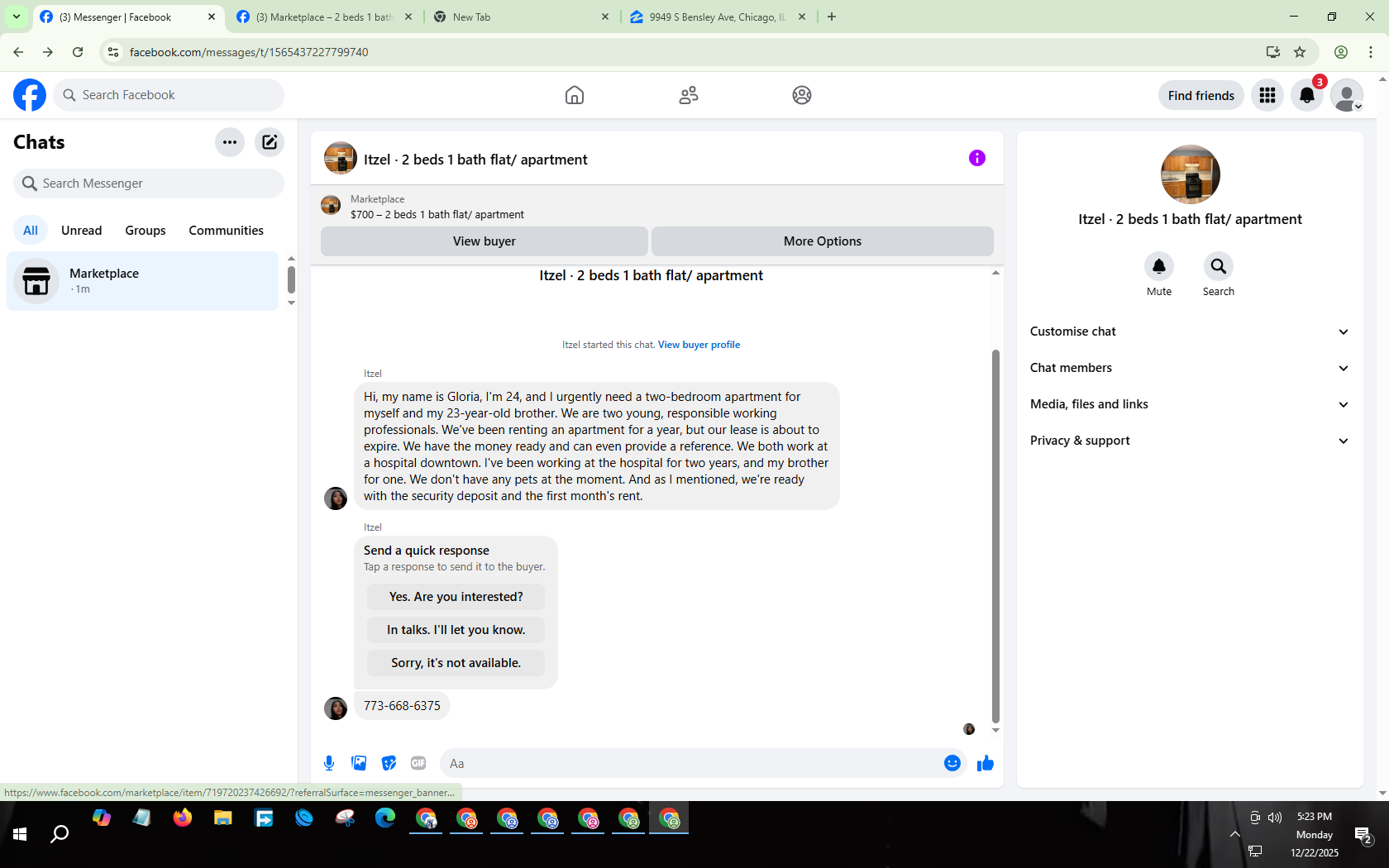Bookmark this tab star icon
The image size is (1389, 868).
coord(1300,52)
